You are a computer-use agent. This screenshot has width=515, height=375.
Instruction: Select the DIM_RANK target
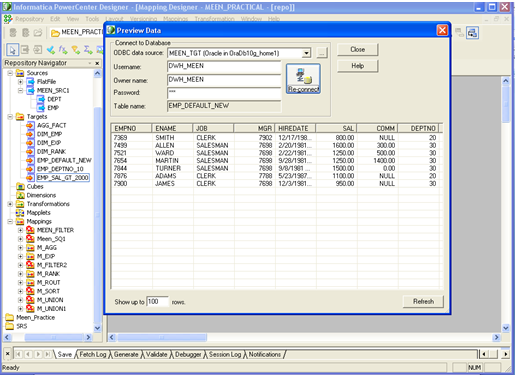point(51,151)
